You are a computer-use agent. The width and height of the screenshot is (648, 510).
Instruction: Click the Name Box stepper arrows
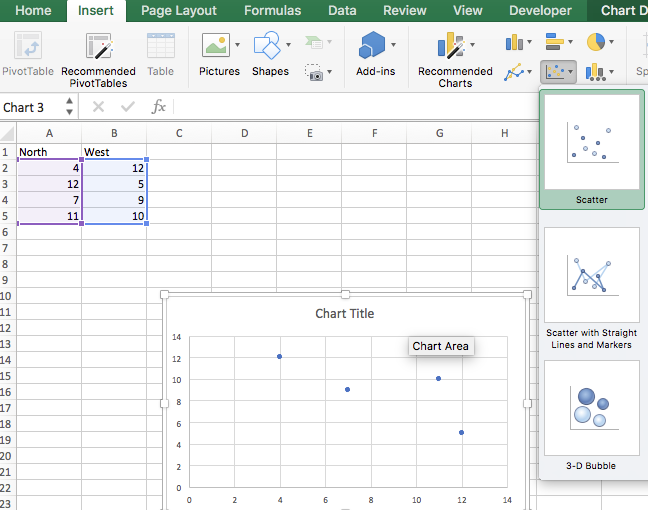tap(69, 107)
